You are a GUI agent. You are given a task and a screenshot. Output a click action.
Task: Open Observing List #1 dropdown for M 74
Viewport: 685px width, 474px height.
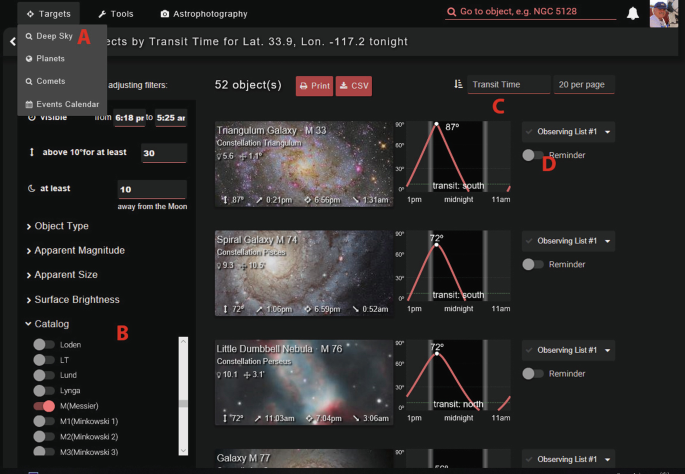567,240
